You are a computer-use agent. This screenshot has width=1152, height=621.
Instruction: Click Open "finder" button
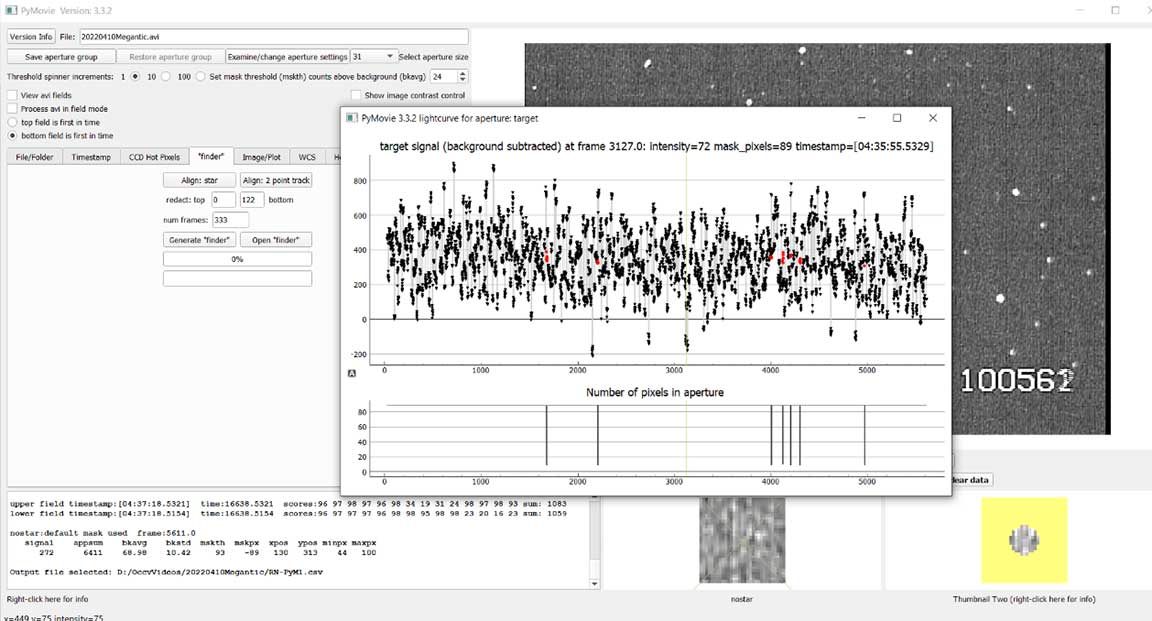276,240
